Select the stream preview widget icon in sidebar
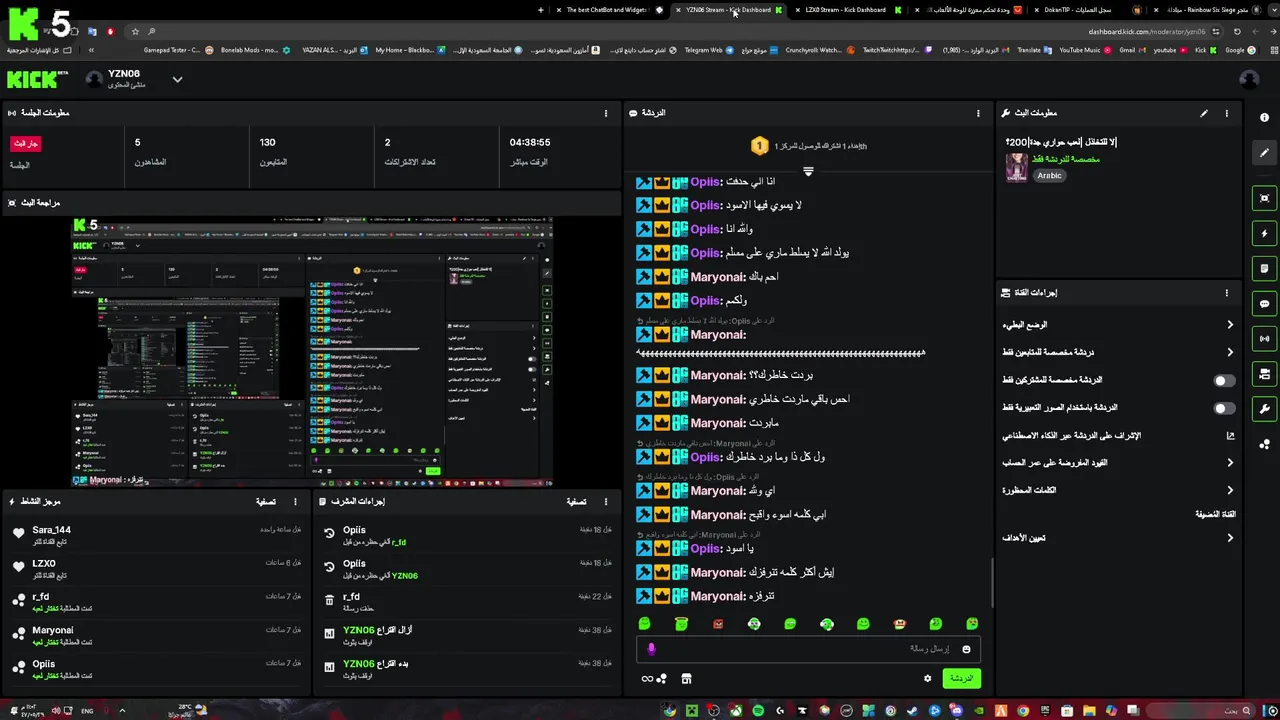 tap(1265, 198)
